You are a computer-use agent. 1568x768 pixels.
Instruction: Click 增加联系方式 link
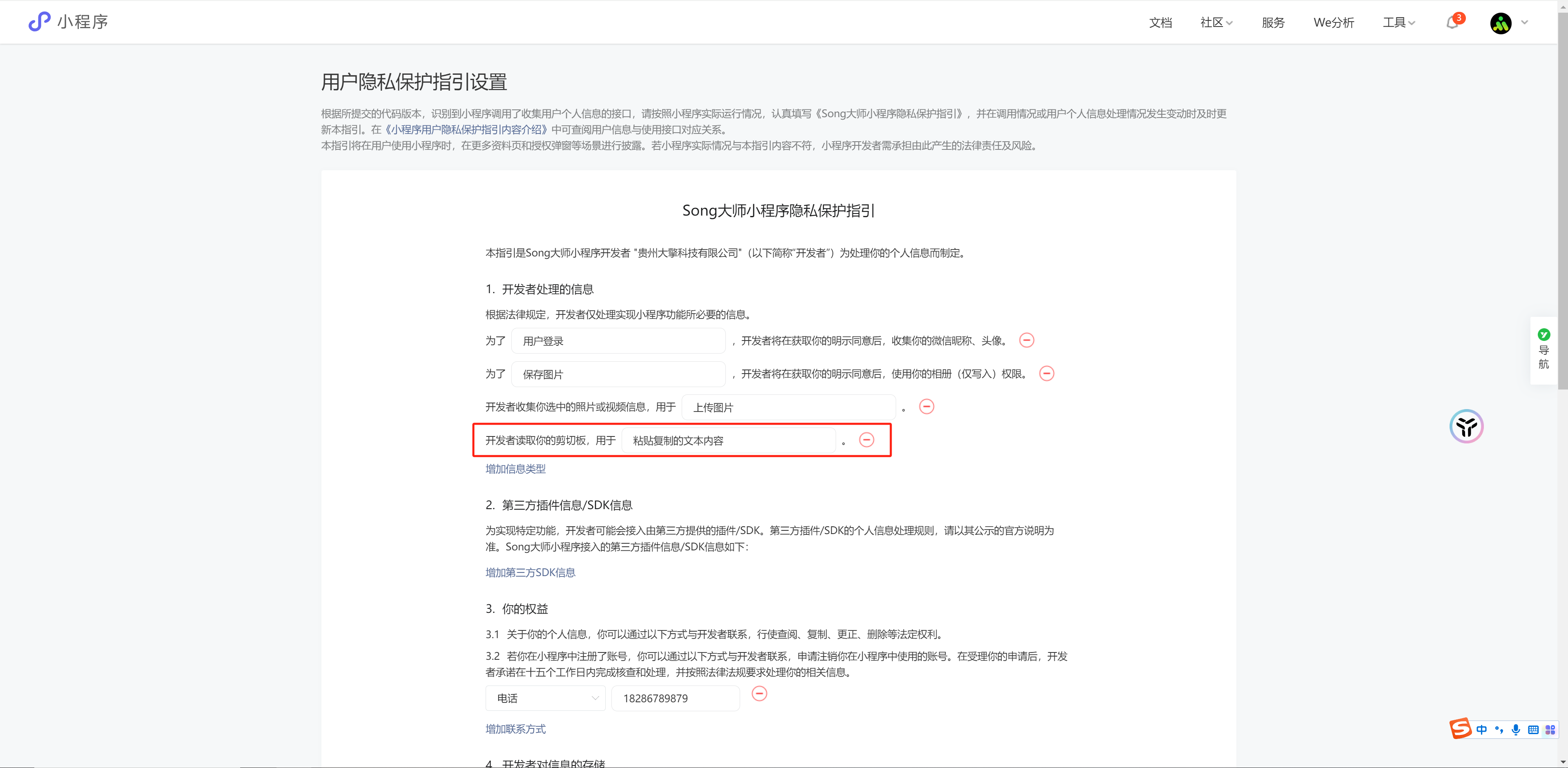click(x=515, y=728)
